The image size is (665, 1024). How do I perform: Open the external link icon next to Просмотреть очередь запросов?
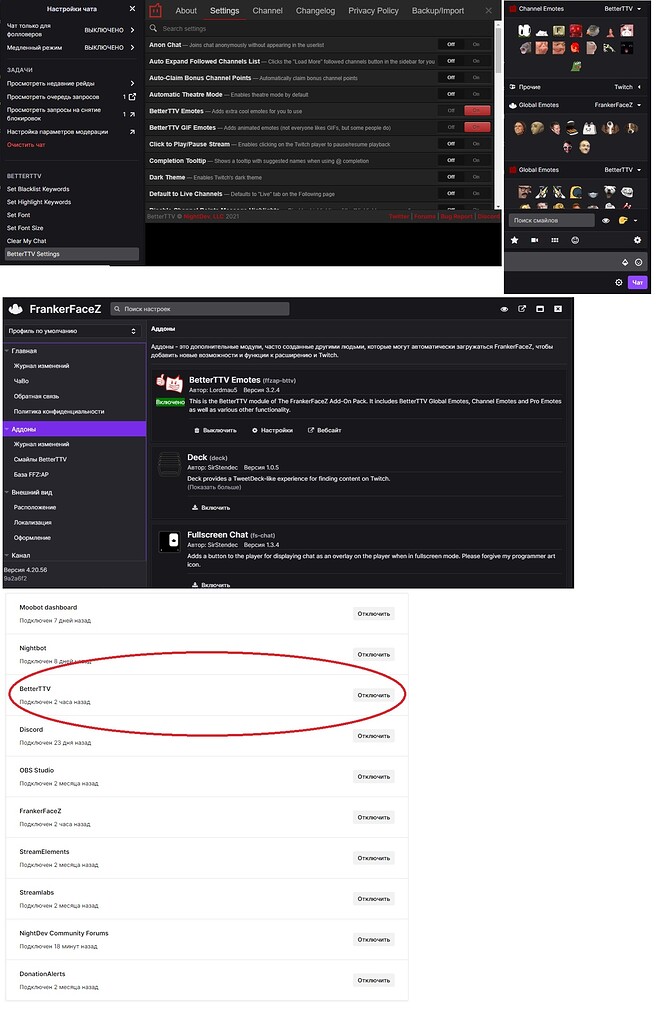[132, 97]
